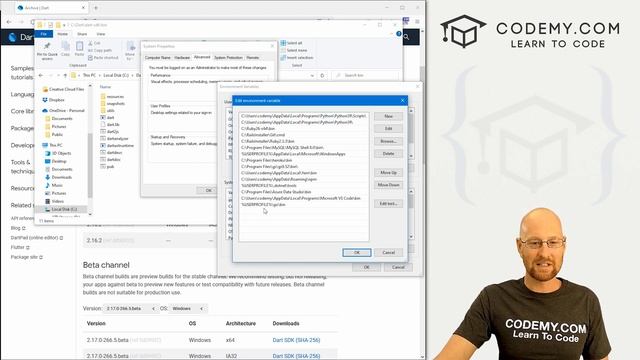Image resolution: width=640 pixels, height=360 pixels.
Task: Click Pin to Quick access in Explorer ribbon
Action: pyautogui.click(x=47, y=51)
